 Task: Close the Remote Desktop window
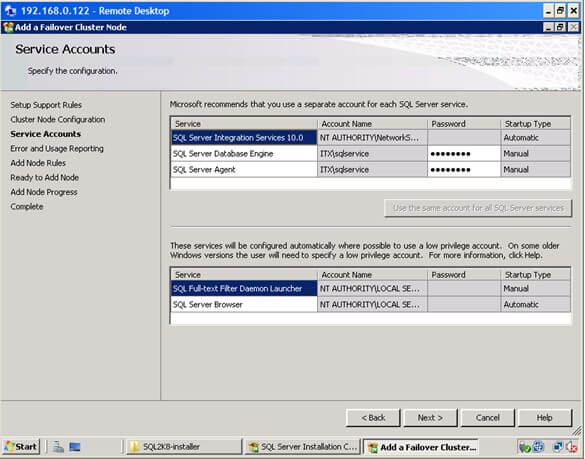coord(573,11)
